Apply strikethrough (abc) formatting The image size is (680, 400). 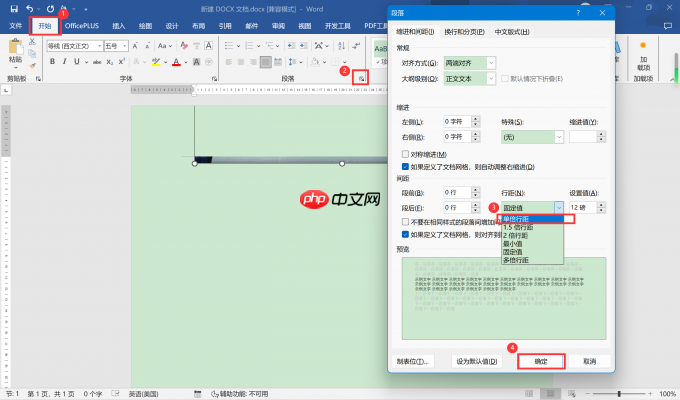[x=97, y=62]
